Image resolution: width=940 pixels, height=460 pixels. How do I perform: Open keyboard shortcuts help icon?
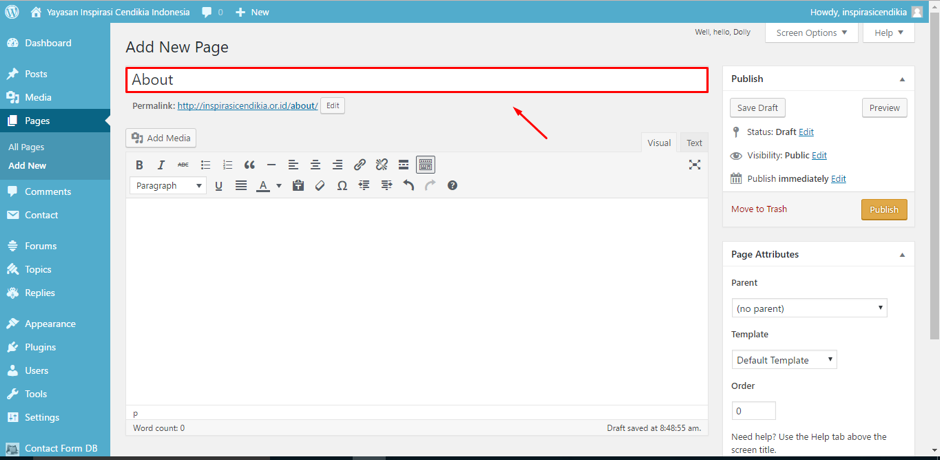click(x=453, y=186)
